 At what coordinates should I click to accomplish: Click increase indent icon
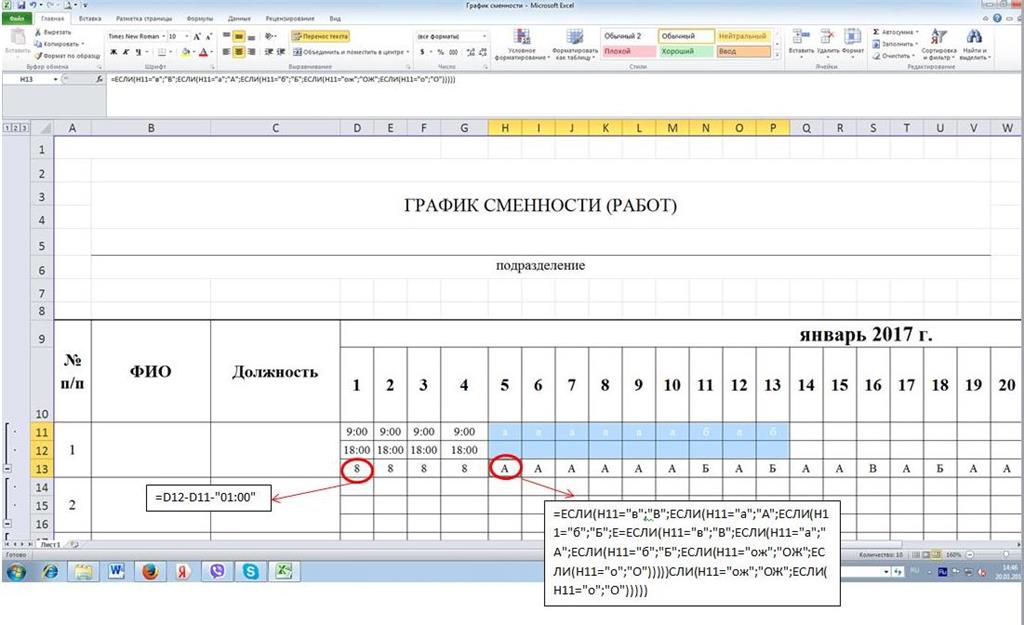[281, 52]
